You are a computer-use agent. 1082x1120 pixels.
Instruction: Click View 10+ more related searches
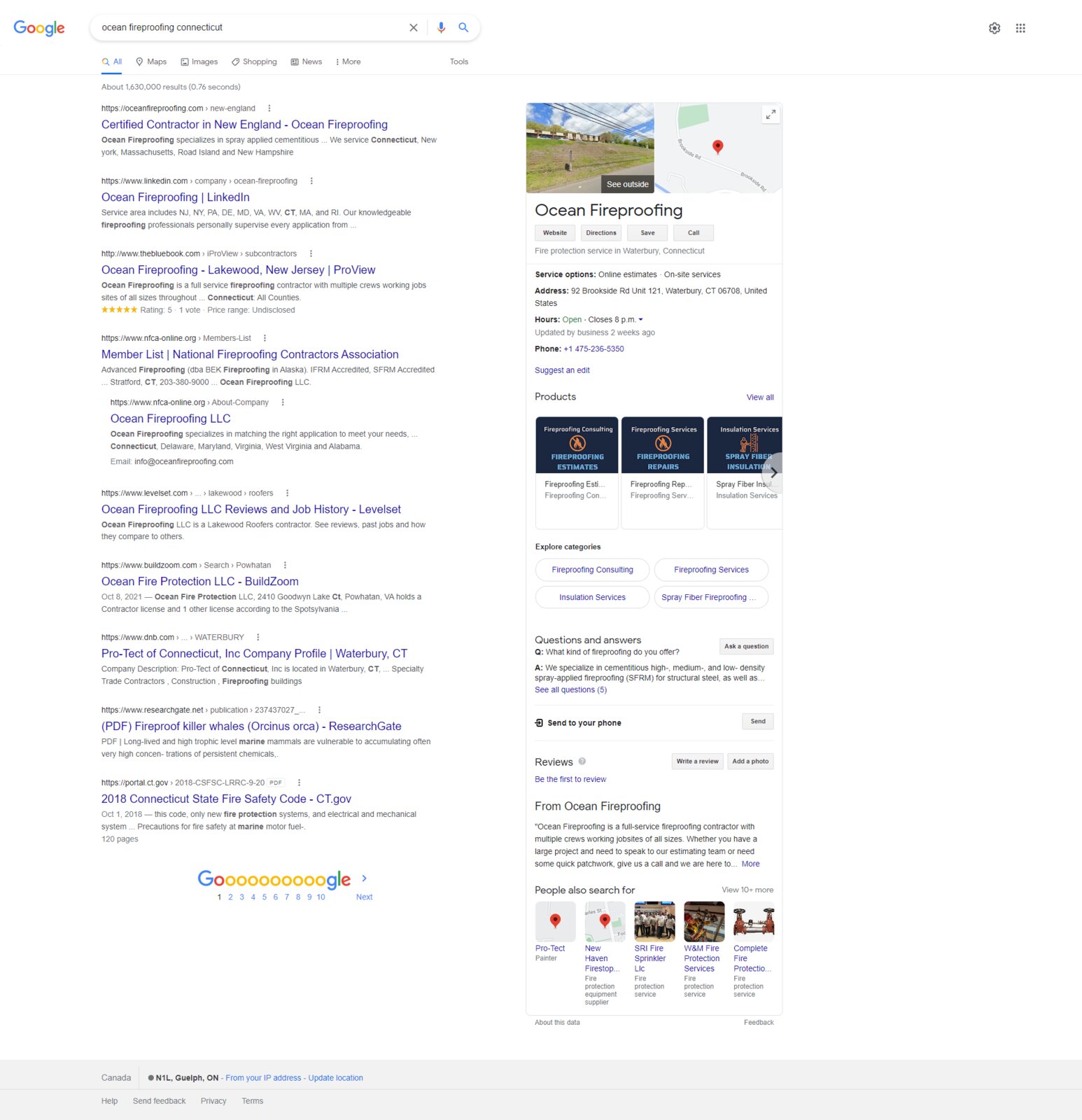pos(747,890)
